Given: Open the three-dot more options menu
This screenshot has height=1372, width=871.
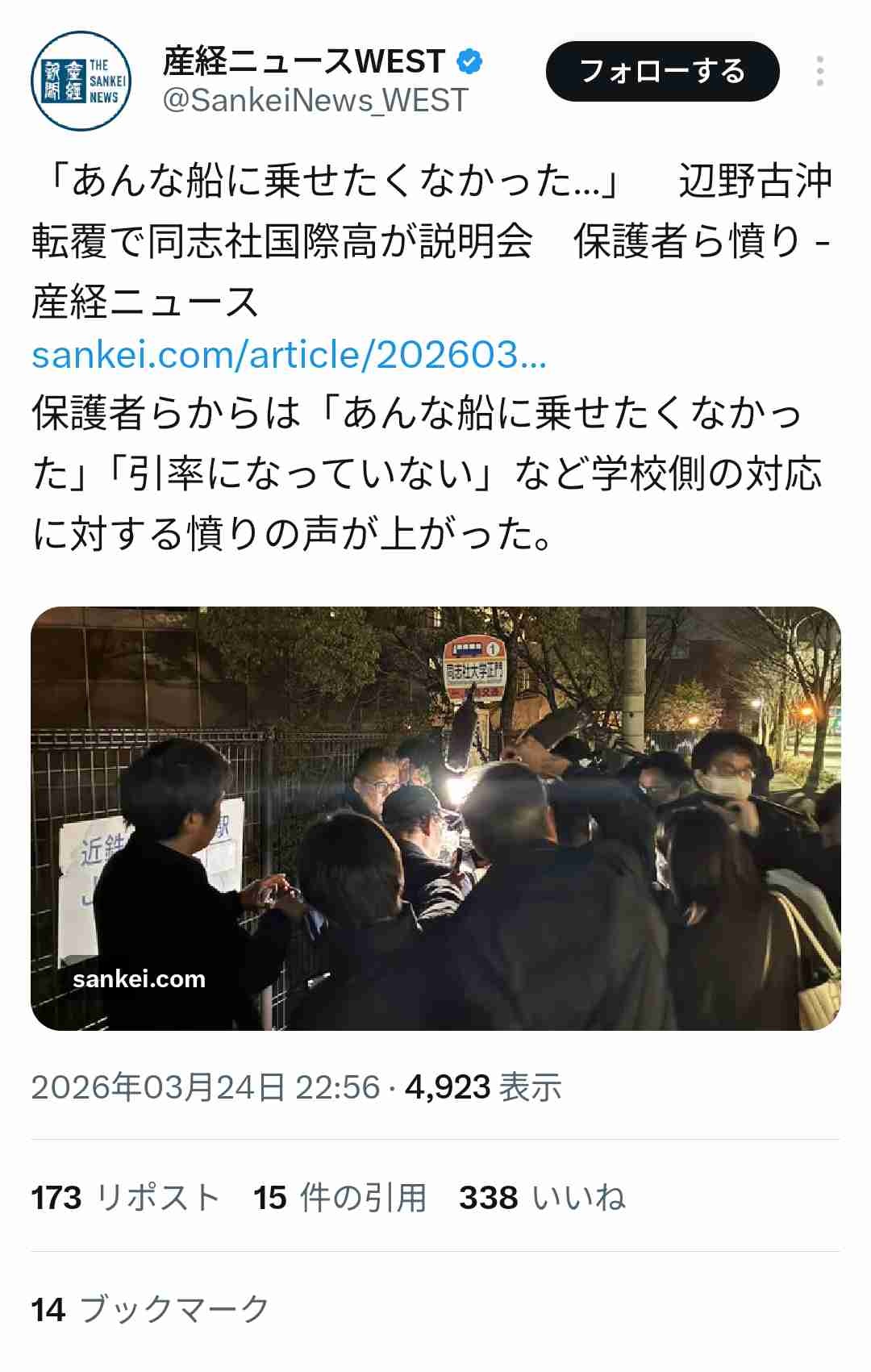Looking at the screenshot, I should 820,71.
